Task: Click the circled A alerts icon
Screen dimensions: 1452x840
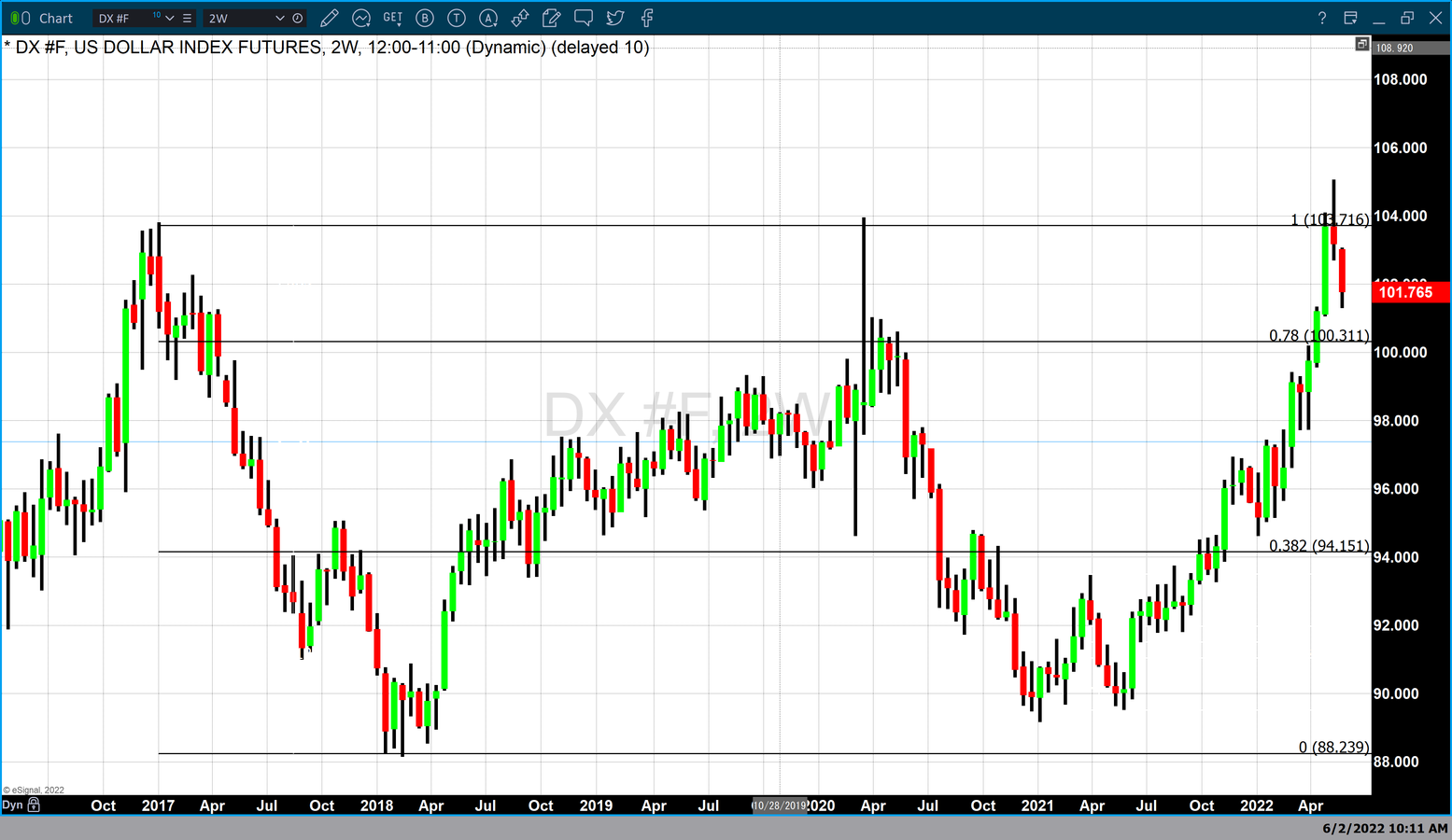Action: (488, 18)
